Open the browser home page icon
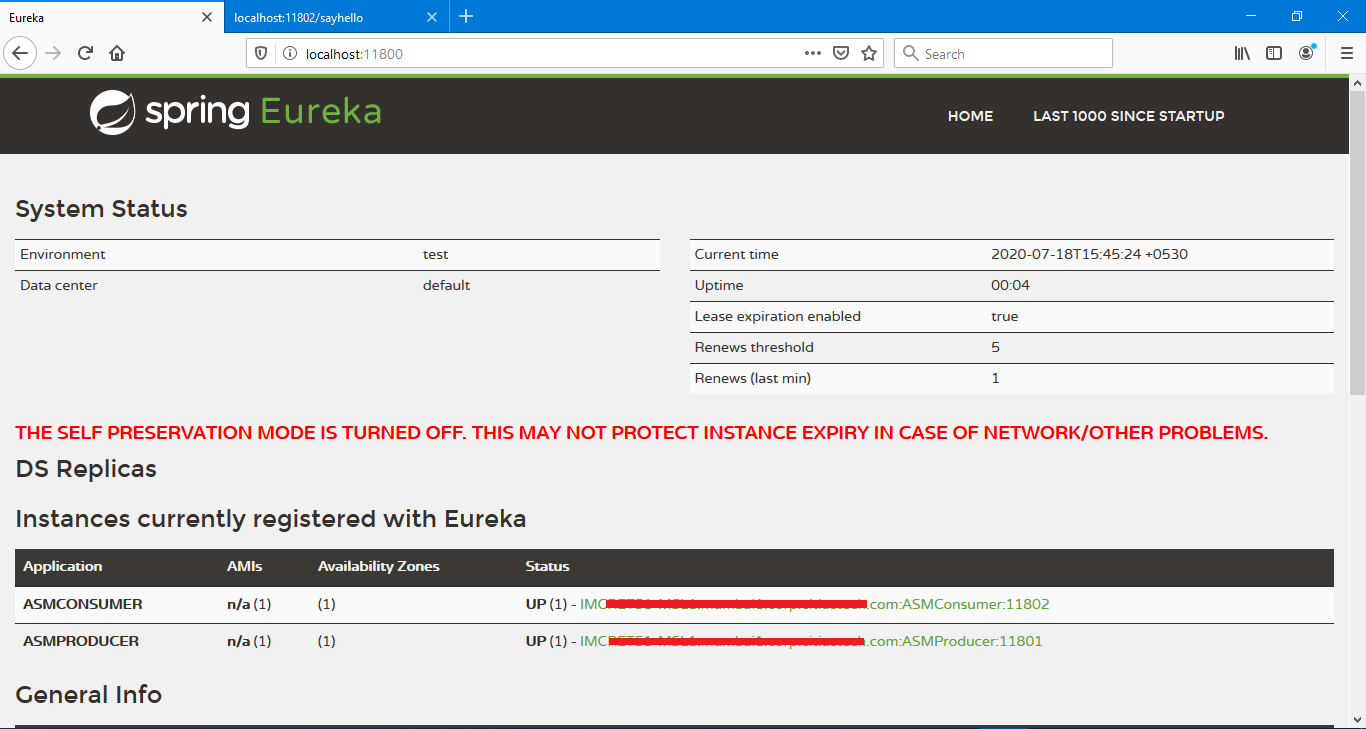The width and height of the screenshot is (1366, 729). point(115,53)
